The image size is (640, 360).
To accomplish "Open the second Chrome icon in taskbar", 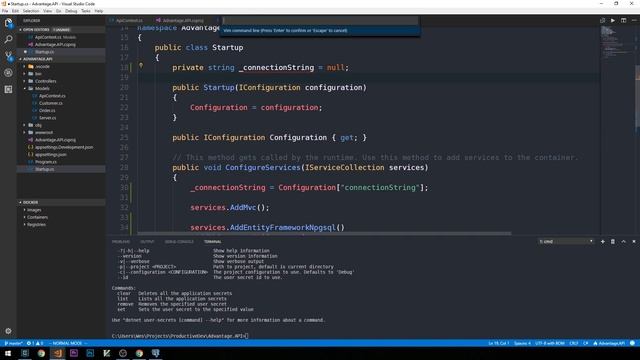I will coord(139,353).
